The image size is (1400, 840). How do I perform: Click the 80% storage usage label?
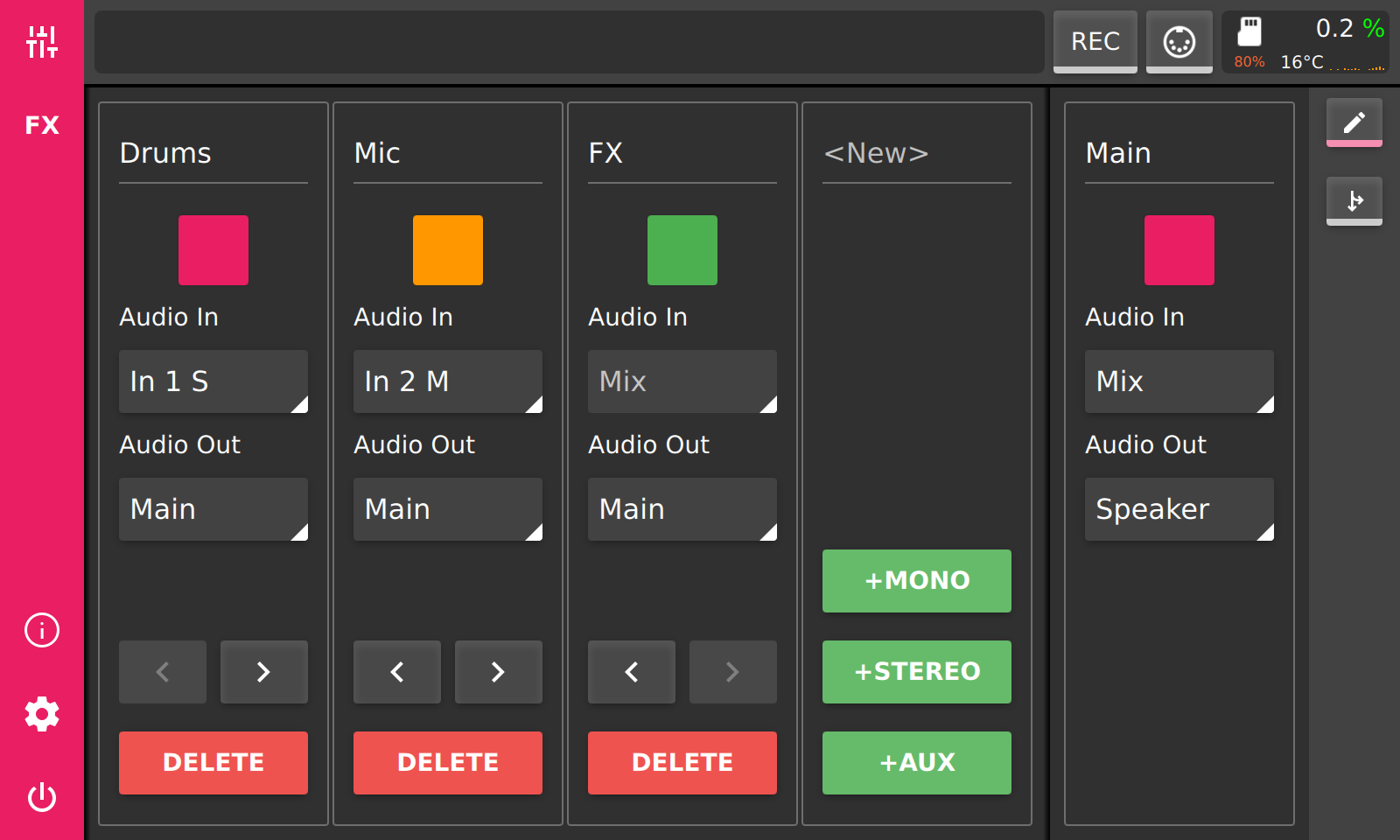tap(1249, 62)
